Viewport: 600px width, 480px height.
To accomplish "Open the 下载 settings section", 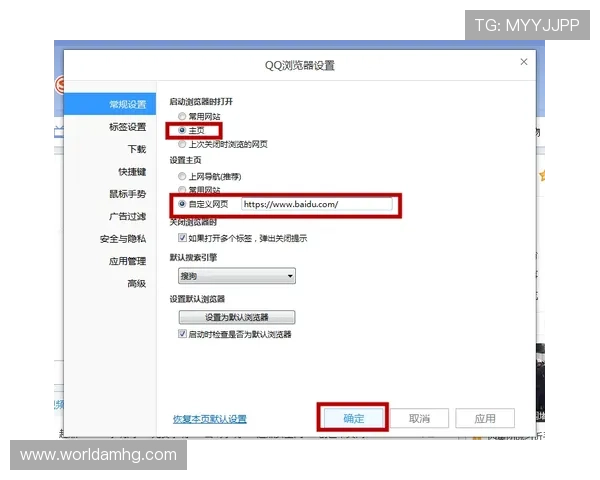I will point(137,149).
